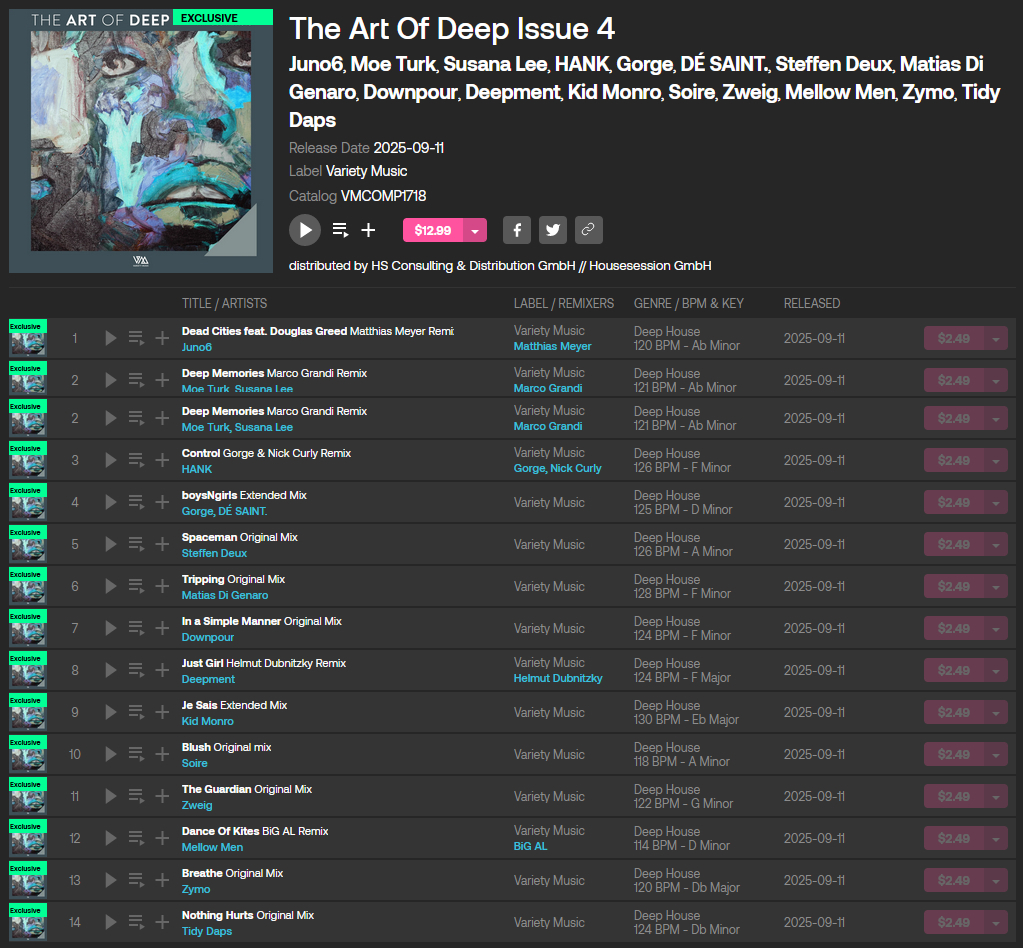Viewport: 1023px width, 948px height.
Task: Visit remixer Marco Grandi's page
Action: click(546, 388)
